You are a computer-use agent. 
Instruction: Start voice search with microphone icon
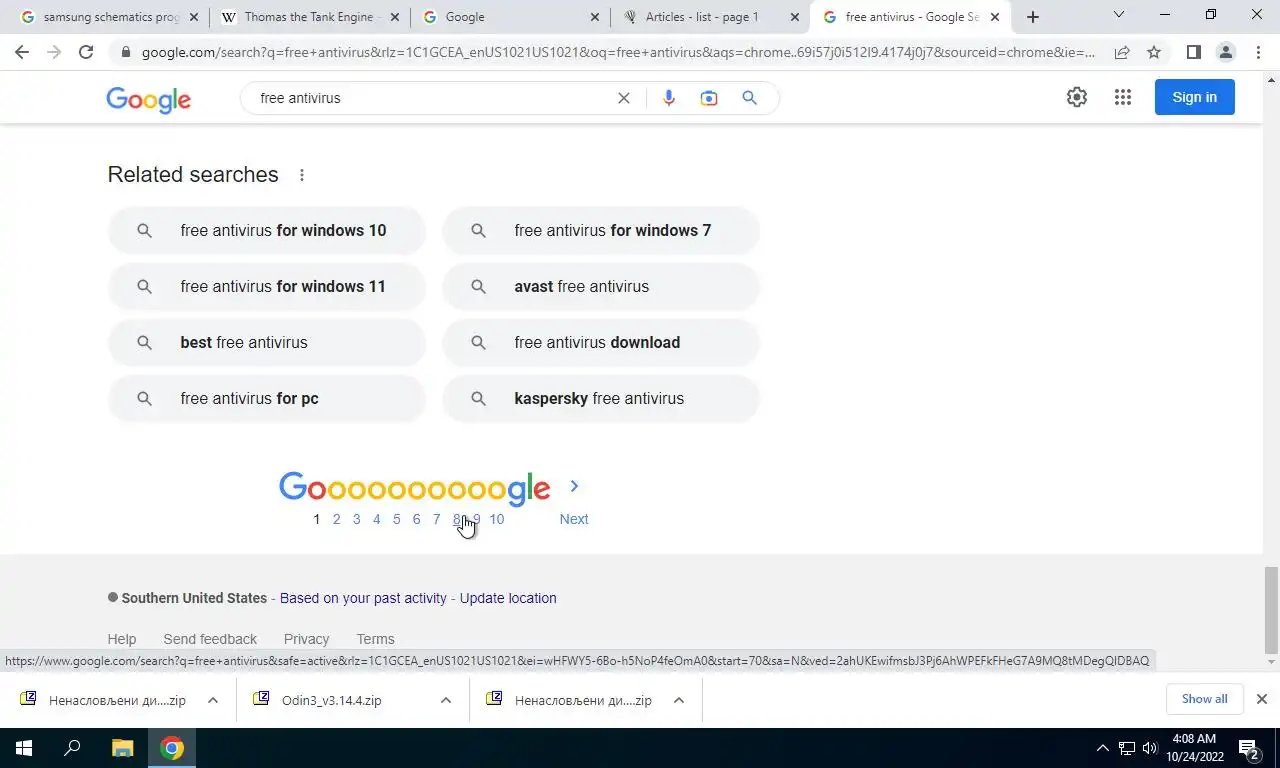[x=669, y=98]
